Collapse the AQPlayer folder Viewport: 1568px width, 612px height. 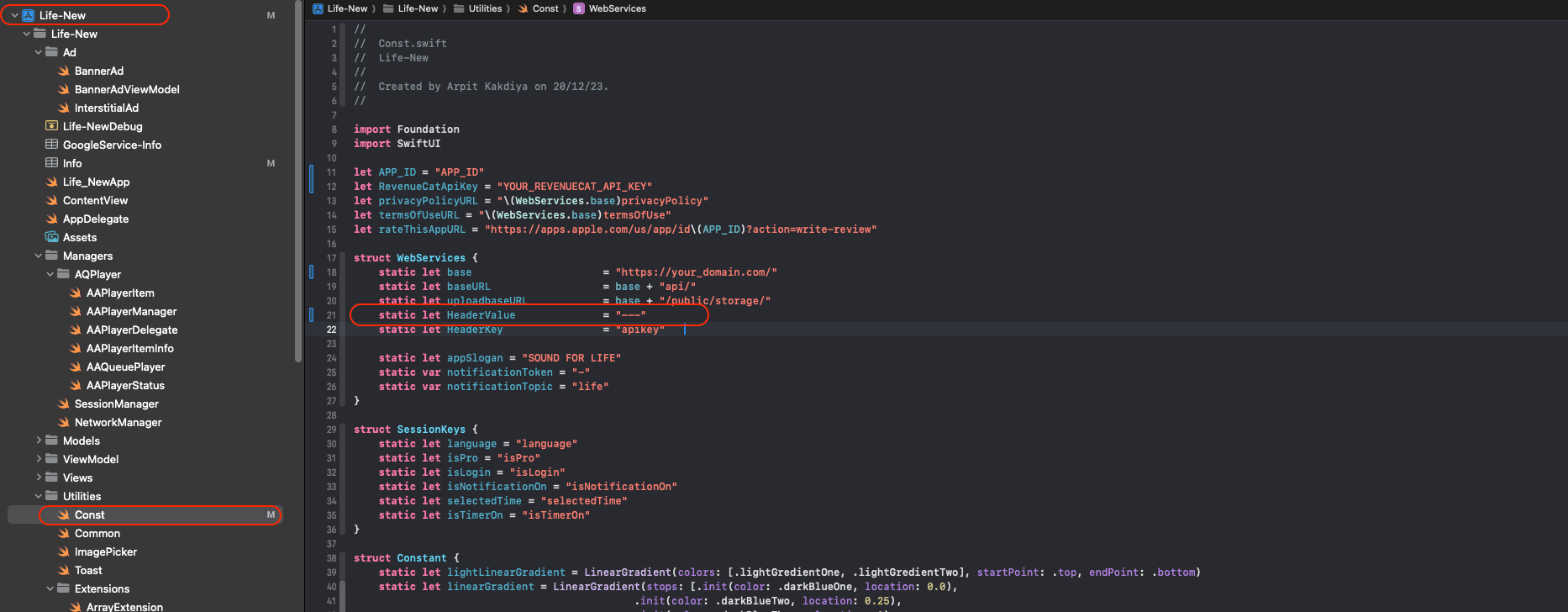click(50, 274)
